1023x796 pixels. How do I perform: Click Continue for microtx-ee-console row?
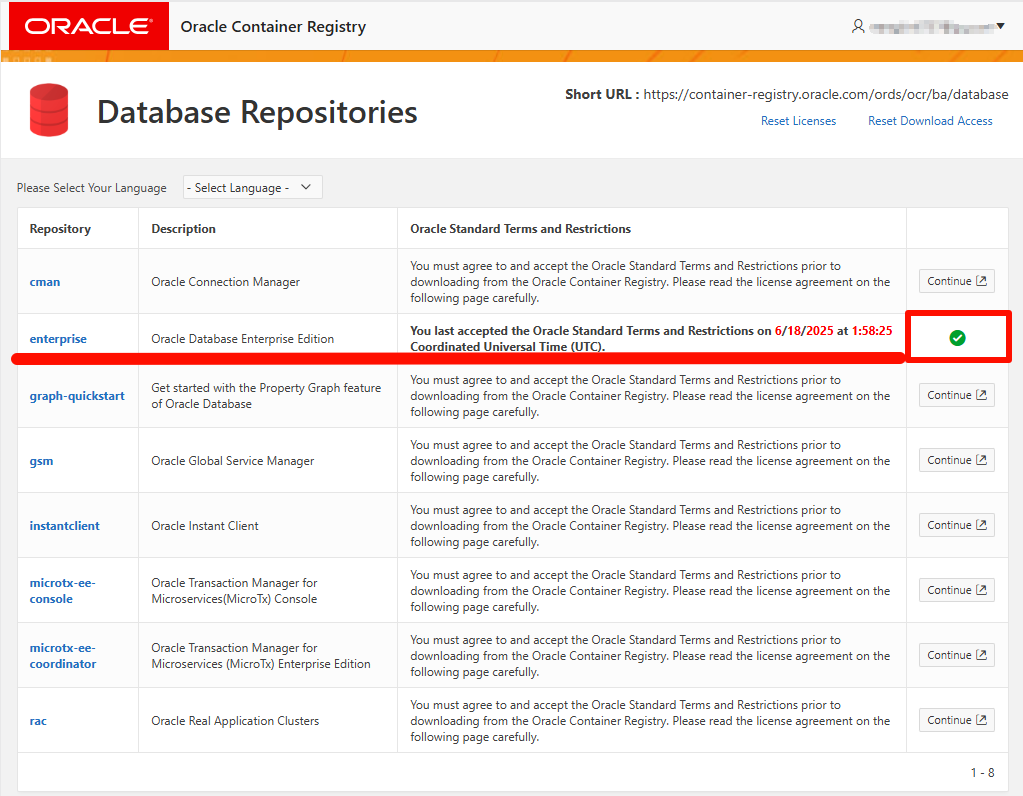(x=956, y=590)
